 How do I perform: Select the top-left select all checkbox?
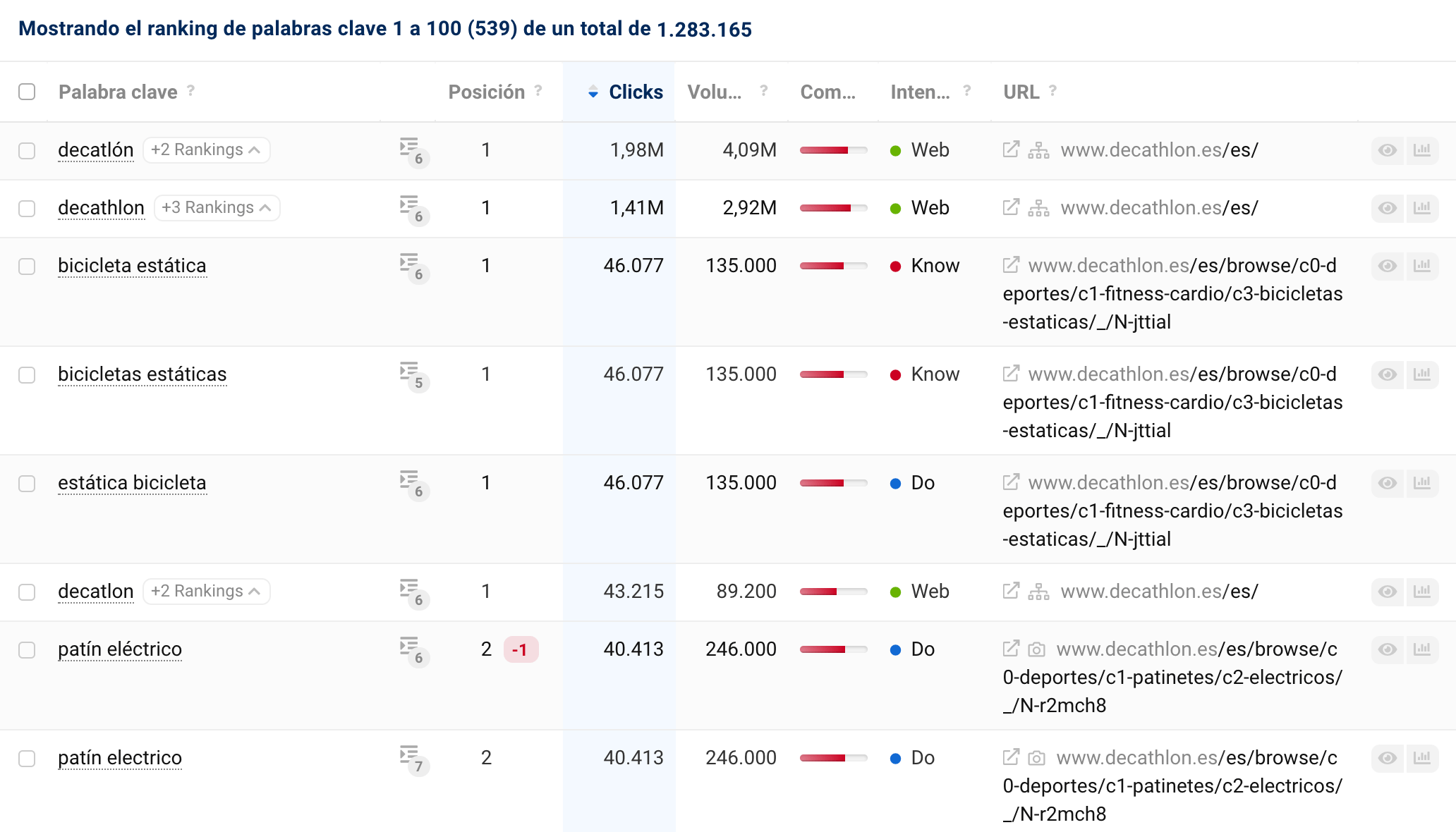[x=27, y=92]
